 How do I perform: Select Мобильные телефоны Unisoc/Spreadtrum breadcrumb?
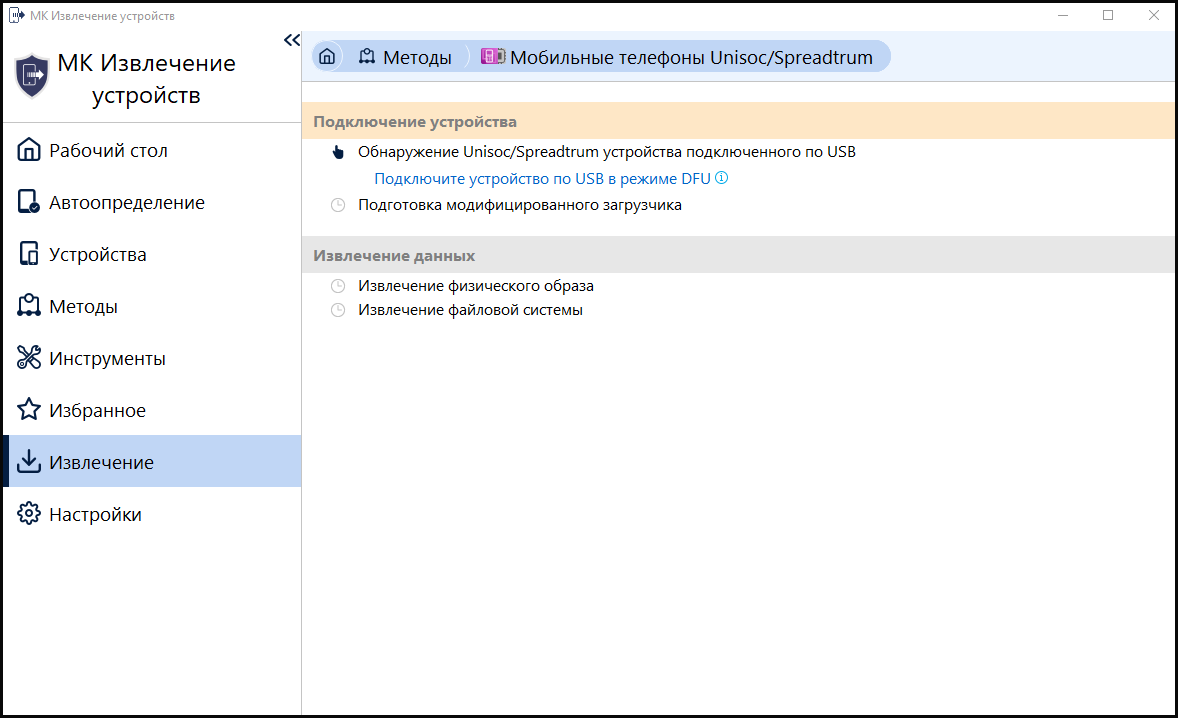pos(691,58)
